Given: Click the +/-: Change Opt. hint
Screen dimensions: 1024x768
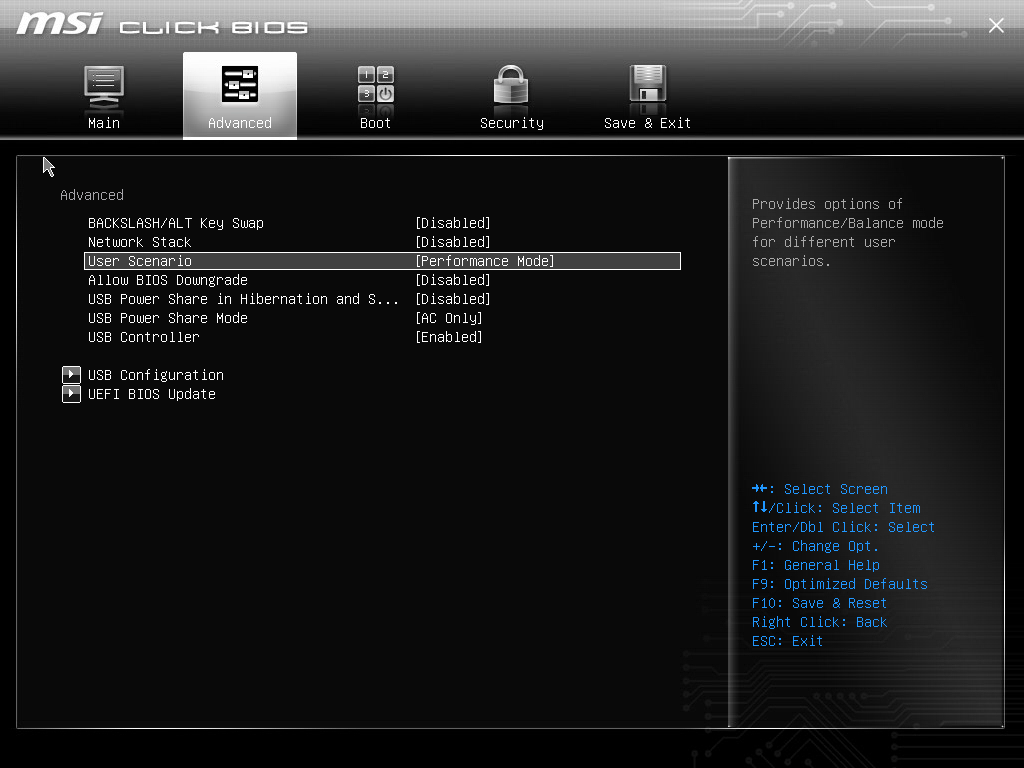Looking at the screenshot, I should tap(815, 546).
